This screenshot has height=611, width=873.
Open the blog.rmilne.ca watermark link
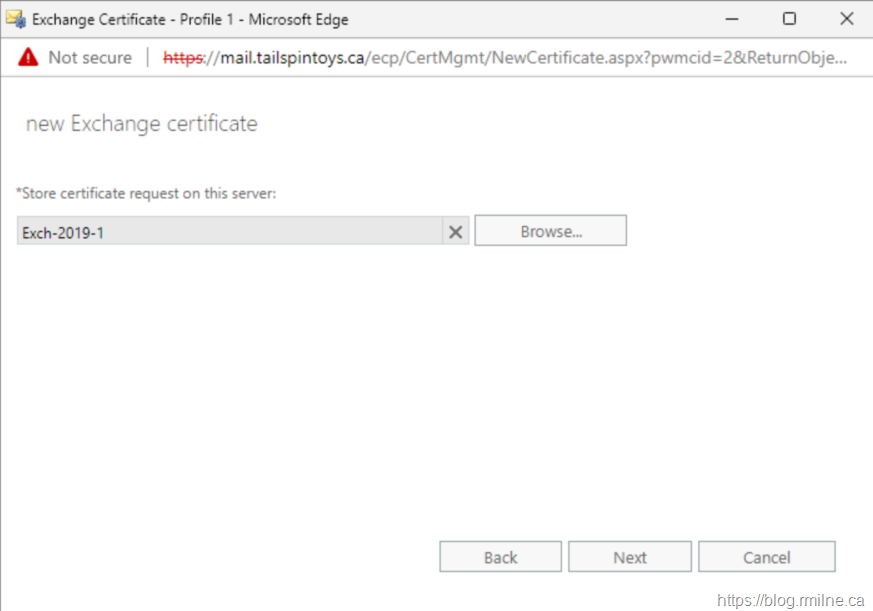790,600
